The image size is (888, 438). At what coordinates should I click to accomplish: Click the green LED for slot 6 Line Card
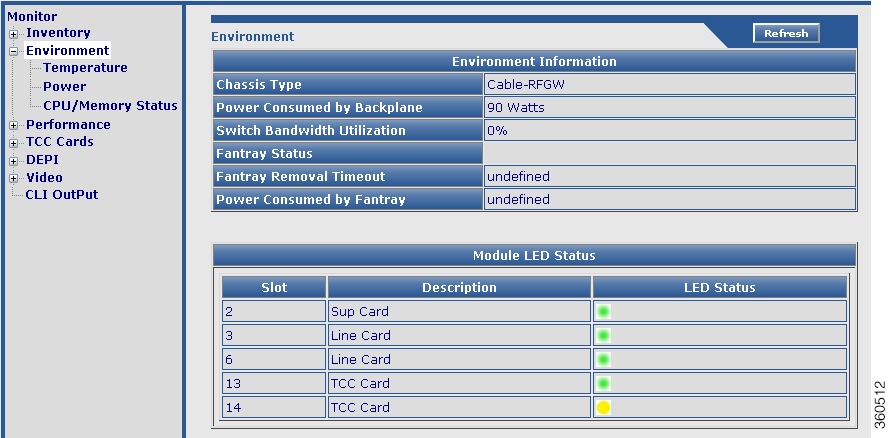click(604, 359)
